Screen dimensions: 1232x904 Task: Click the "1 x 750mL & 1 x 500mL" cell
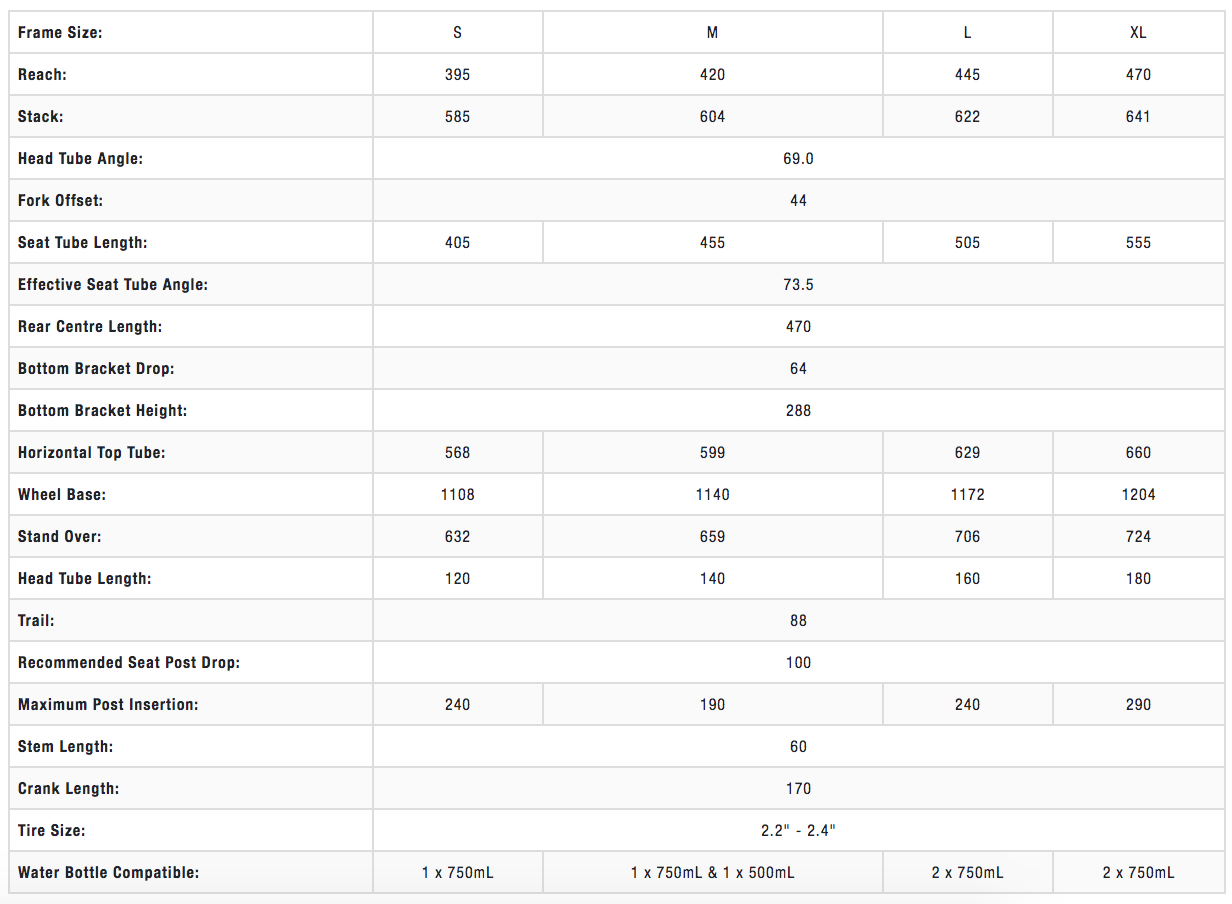[712, 873]
